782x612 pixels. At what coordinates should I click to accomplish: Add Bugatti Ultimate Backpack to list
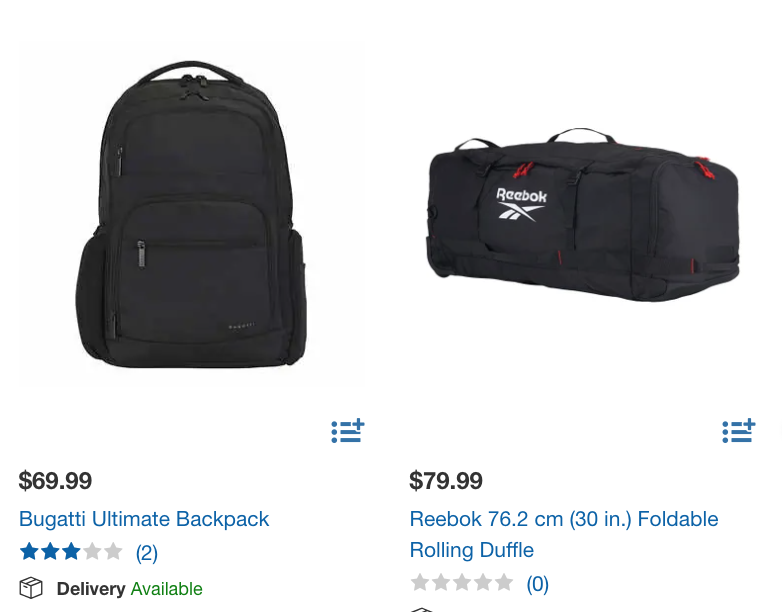click(x=348, y=431)
